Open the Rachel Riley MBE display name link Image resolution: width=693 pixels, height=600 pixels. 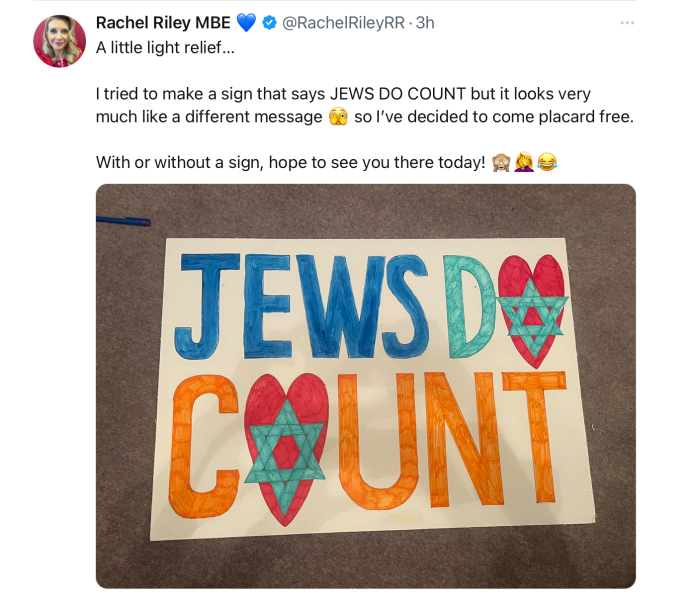(x=163, y=23)
